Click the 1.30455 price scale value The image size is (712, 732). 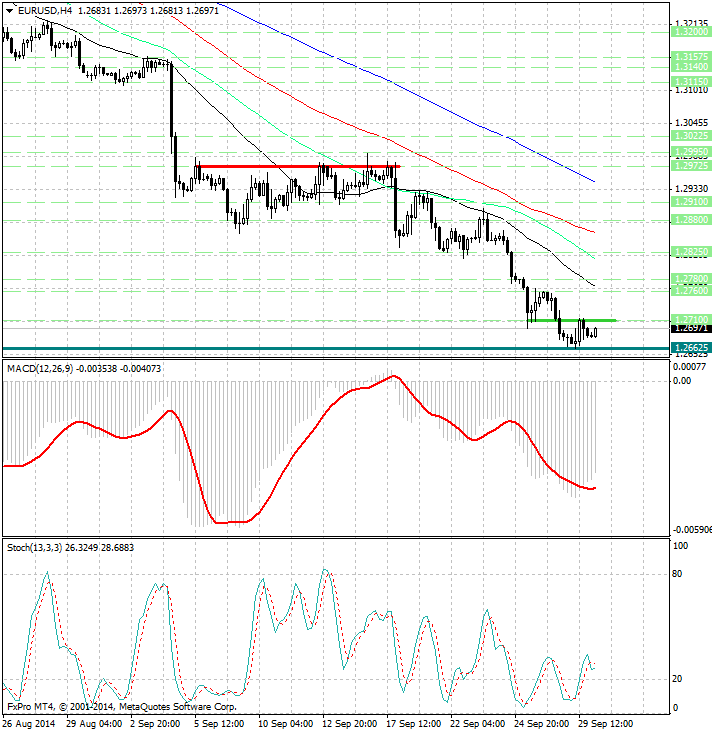[x=691, y=123]
